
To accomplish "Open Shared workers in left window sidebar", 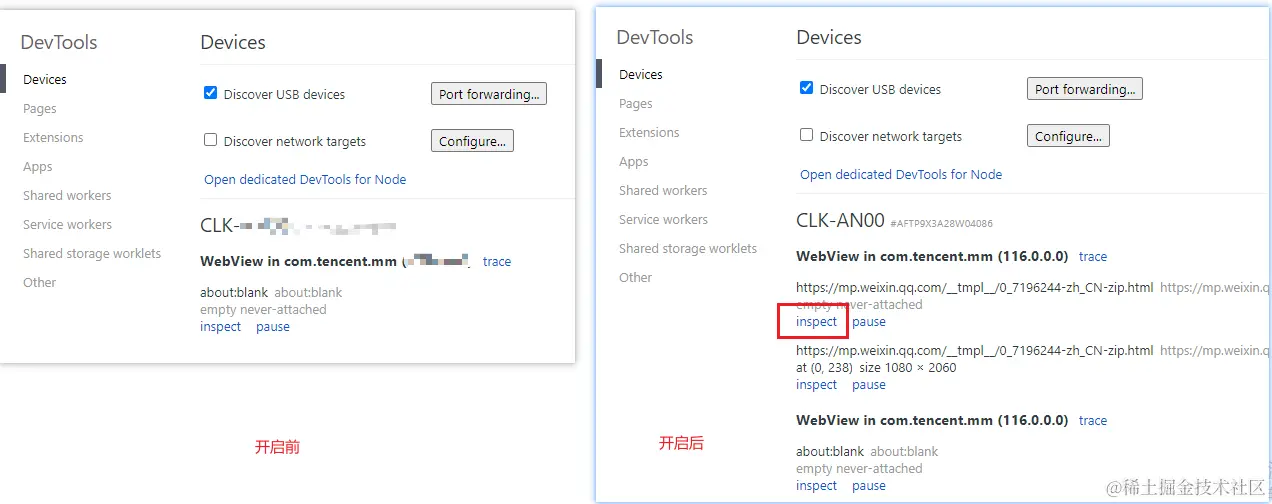I will click(67, 195).
